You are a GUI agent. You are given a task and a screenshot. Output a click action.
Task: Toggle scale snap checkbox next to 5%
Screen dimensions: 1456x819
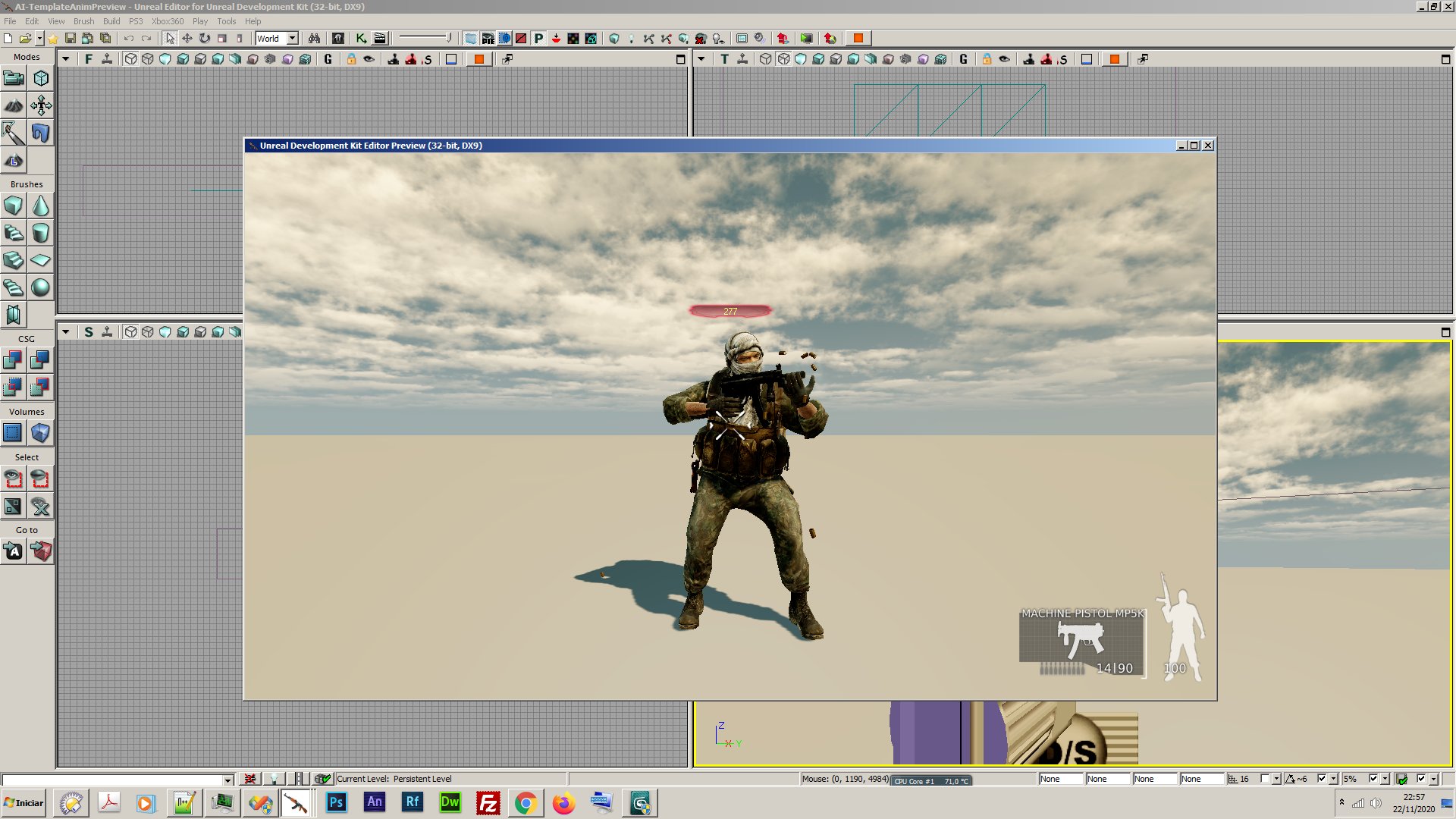click(1373, 779)
